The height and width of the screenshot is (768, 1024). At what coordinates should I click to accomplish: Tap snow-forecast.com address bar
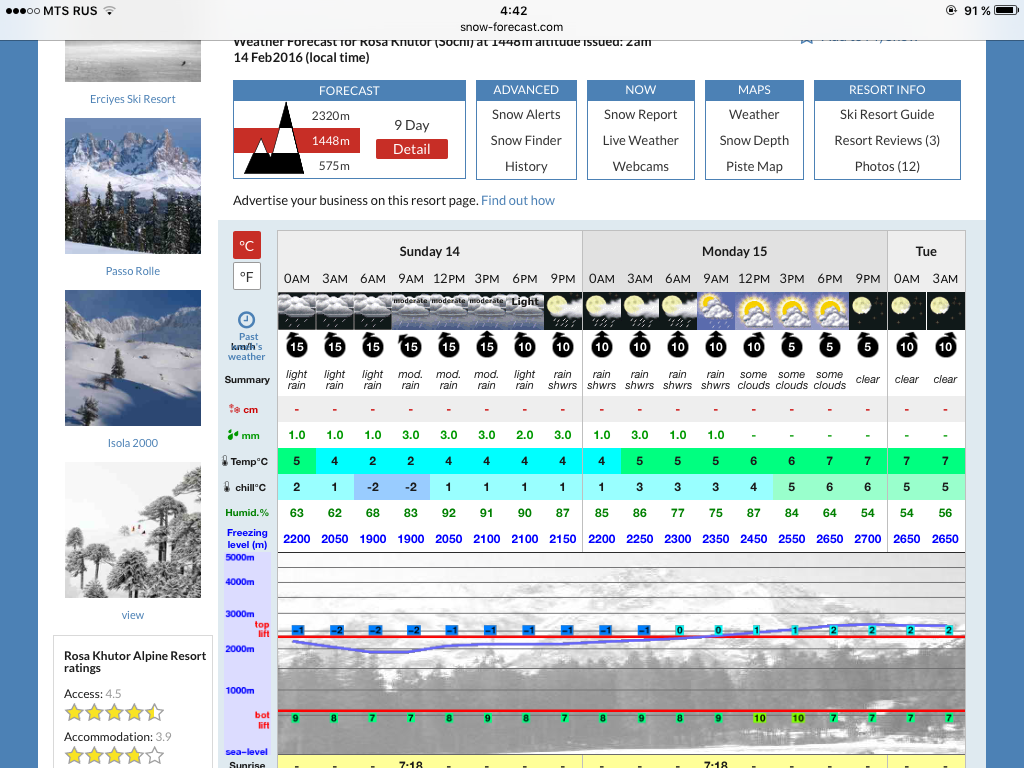[511, 27]
